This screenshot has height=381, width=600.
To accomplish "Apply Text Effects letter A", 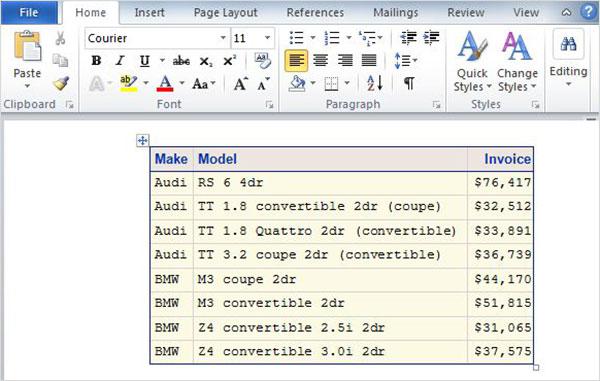I will point(96,84).
